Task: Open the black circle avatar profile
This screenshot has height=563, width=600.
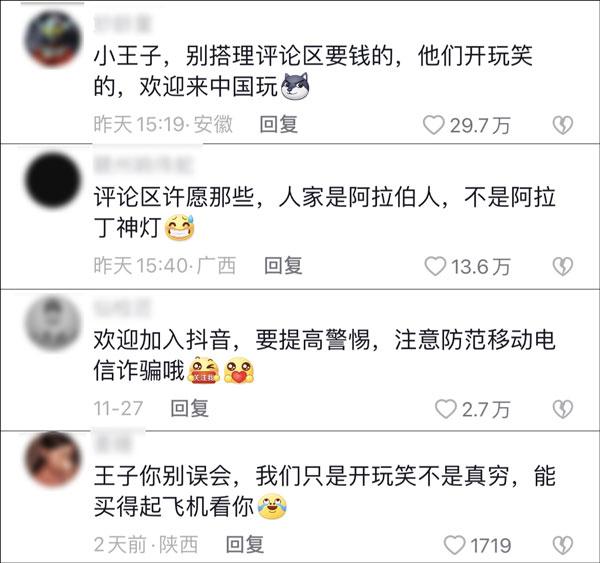Action: point(53,180)
